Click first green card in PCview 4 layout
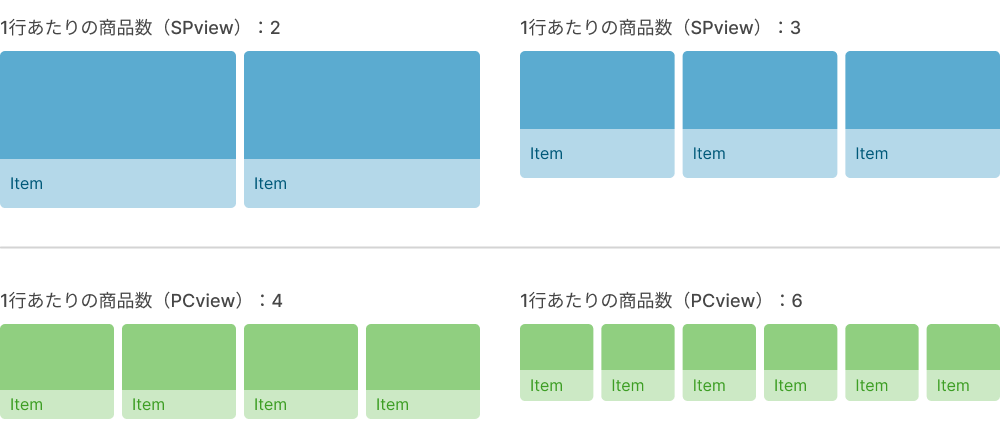The height and width of the screenshot is (440, 1000). click(x=57, y=371)
